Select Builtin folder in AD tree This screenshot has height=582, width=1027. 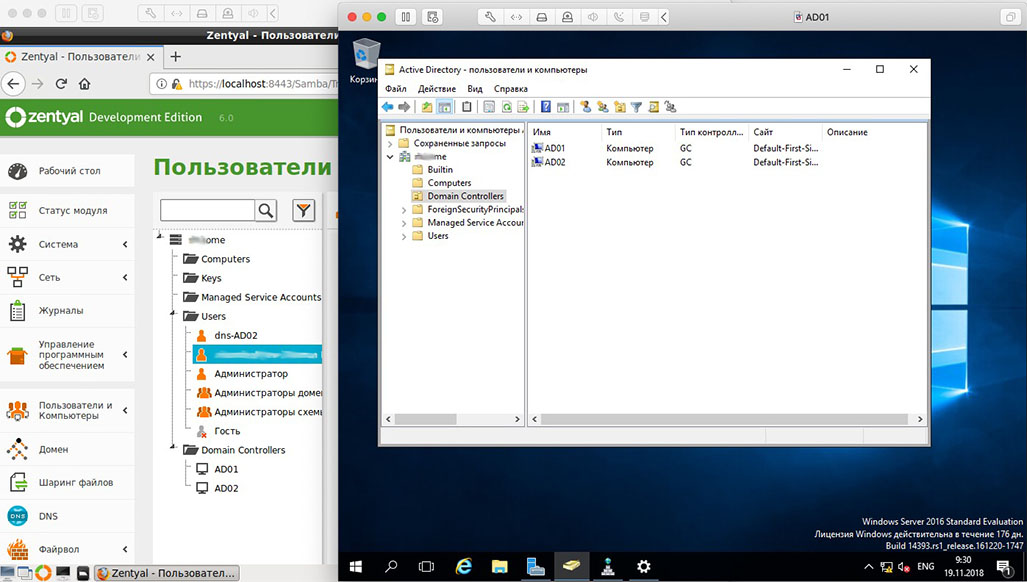click(432, 170)
